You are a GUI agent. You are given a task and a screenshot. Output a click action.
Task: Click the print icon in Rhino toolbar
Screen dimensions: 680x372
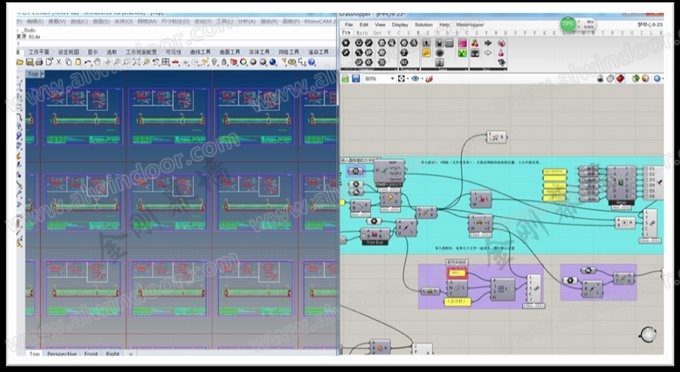[39, 62]
